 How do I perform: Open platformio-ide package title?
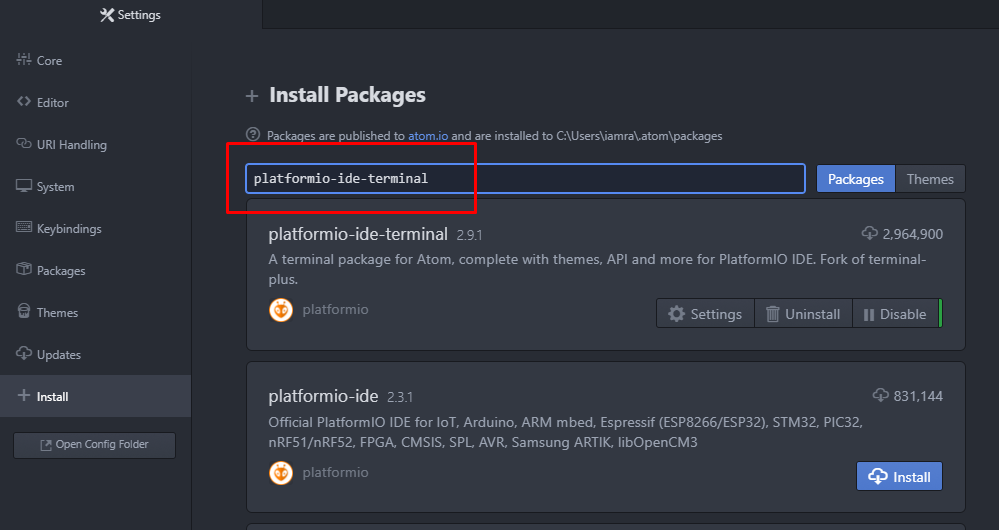point(323,396)
